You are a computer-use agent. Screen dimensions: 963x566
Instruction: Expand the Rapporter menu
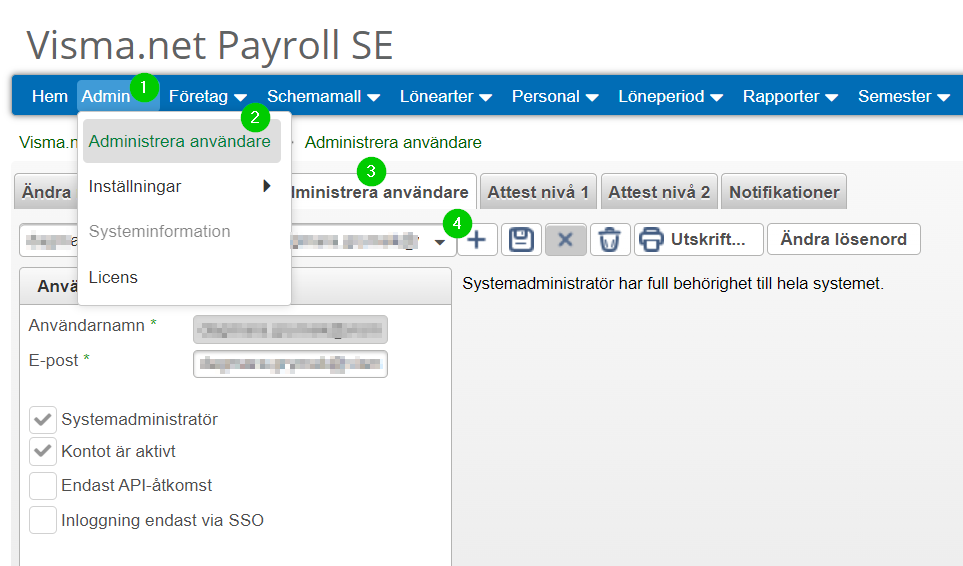tap(790, 96)
